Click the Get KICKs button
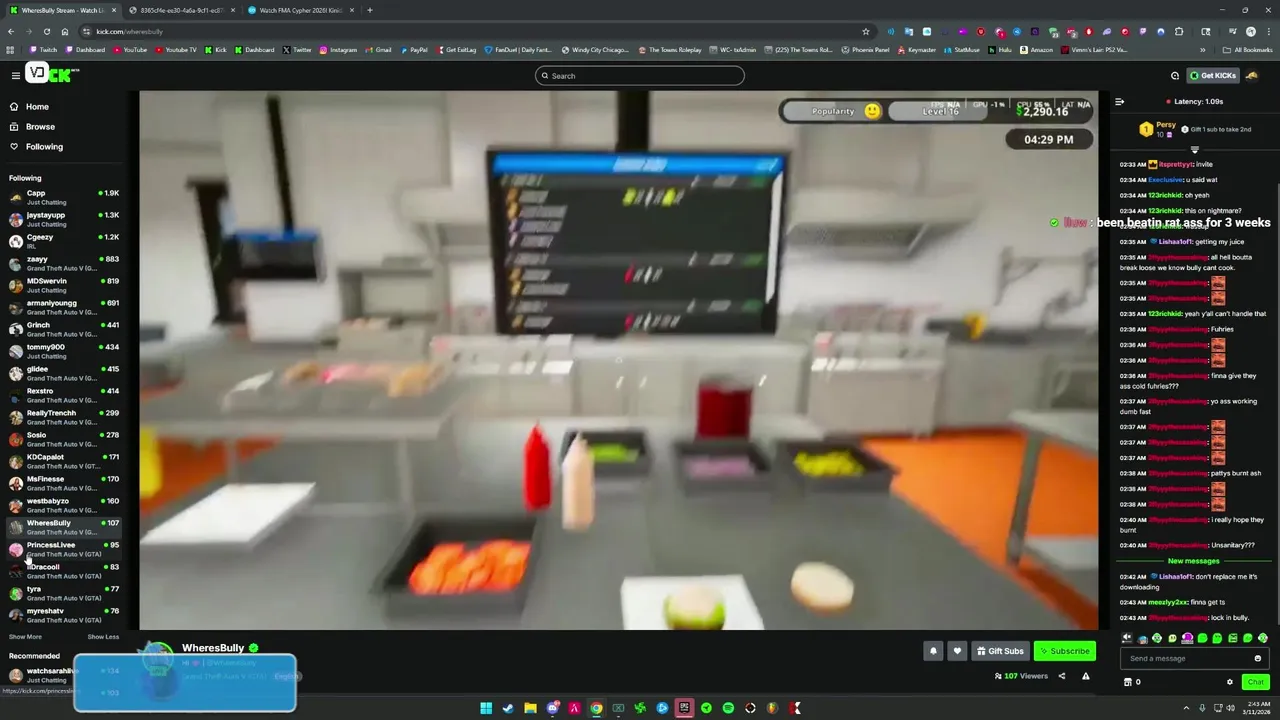Screen dimensions: 1280x720 [x=1213, y=76]
